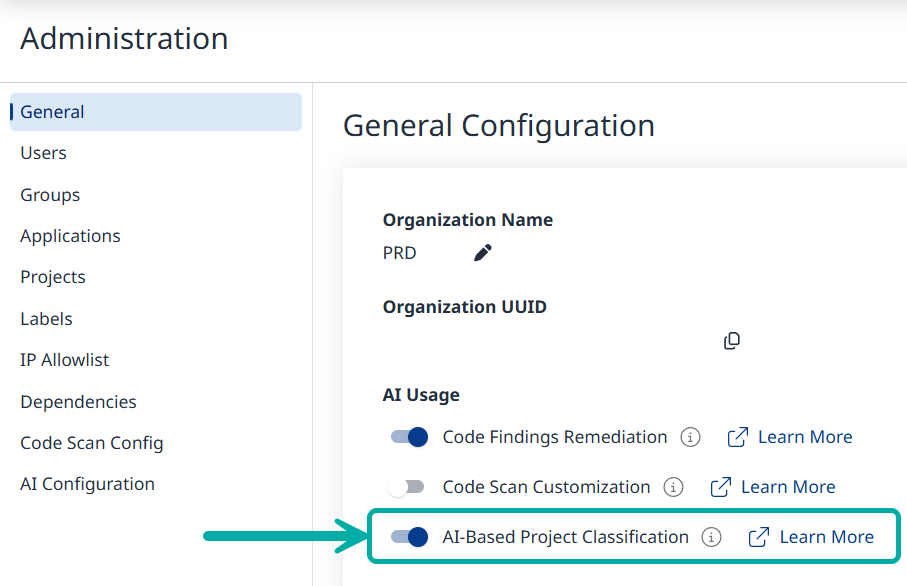Image resolution: width=907 pixels, height=586 pixels.
Task: Go to Groups in the sidebar
Action: [x=50, y=195]
